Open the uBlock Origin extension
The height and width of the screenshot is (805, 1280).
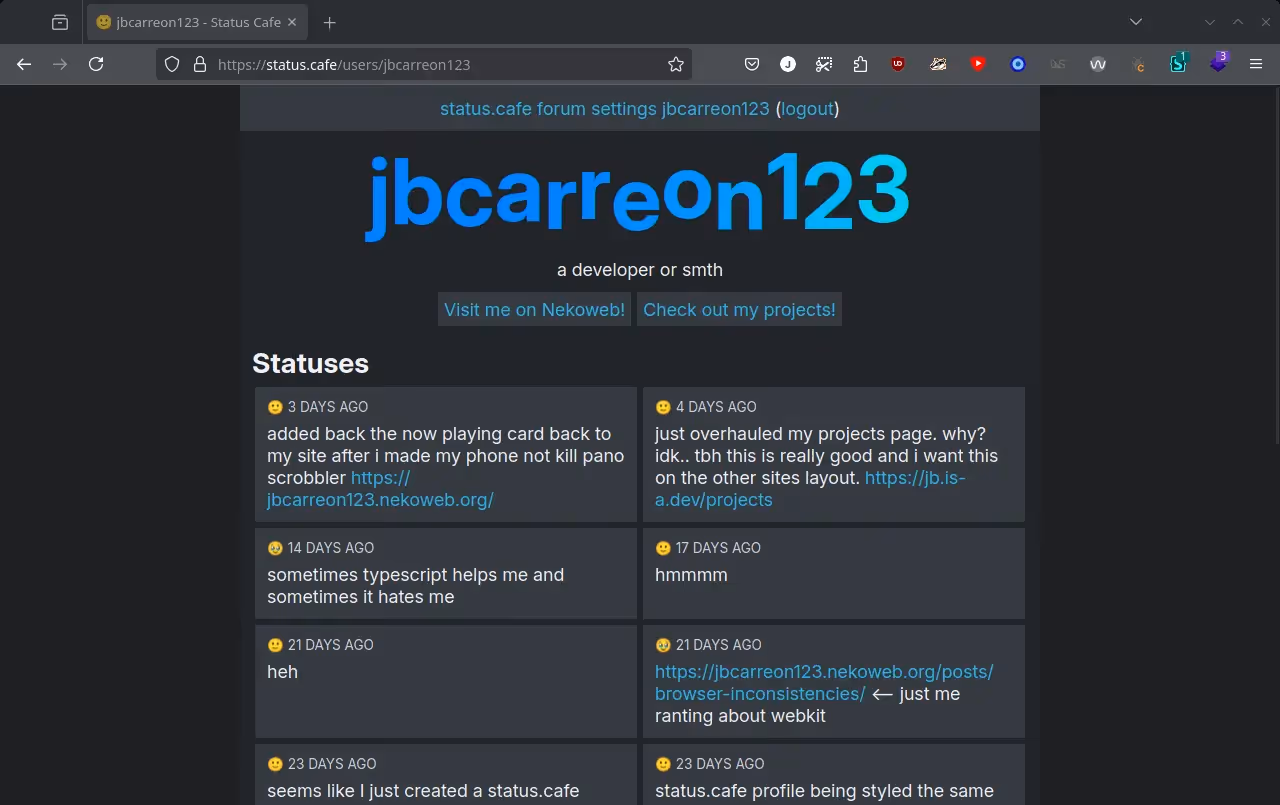898,63
